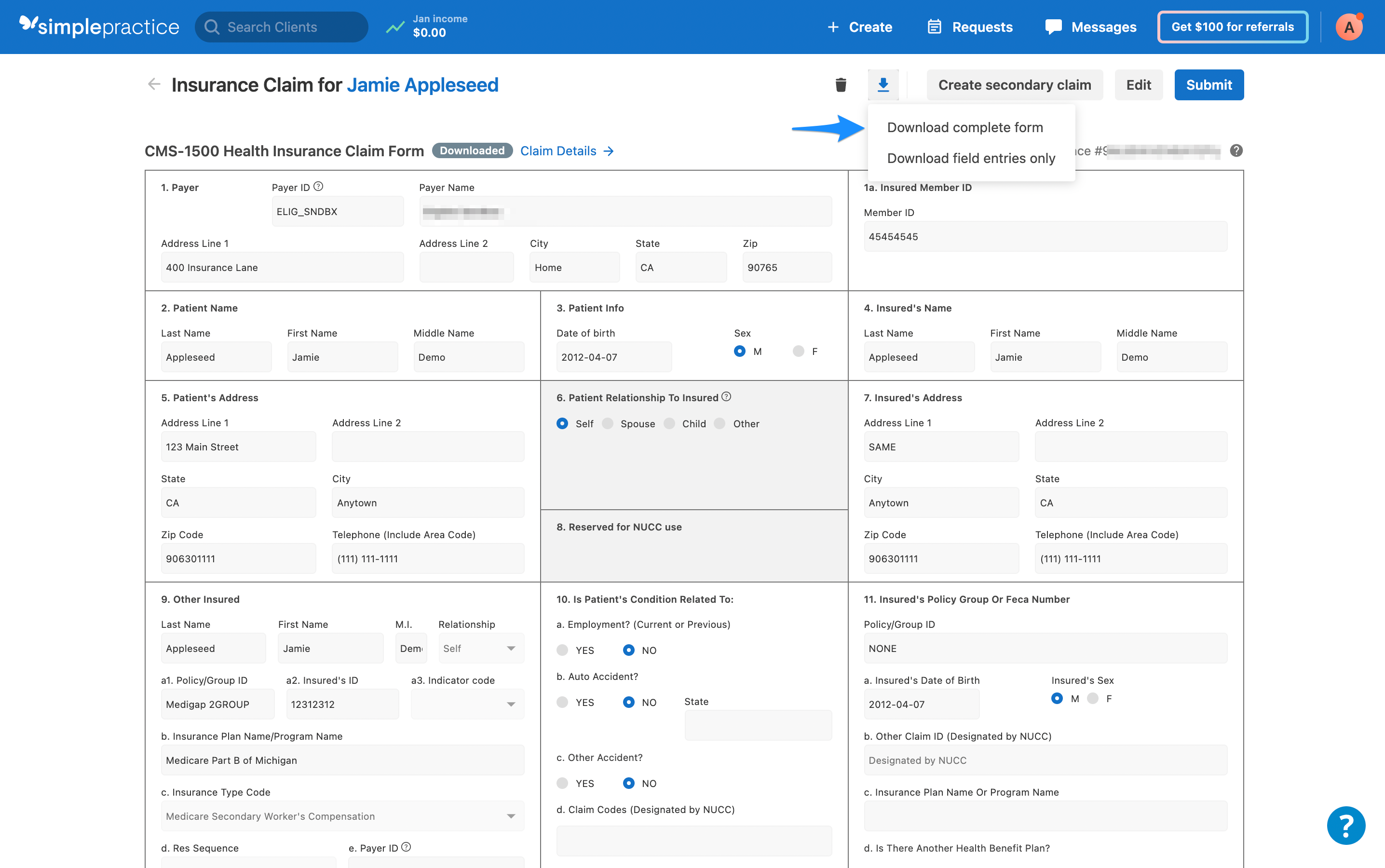The width and height of the screenshot is (1385, 868).
Task: Choose Download complete form
Action: point(965,127)
